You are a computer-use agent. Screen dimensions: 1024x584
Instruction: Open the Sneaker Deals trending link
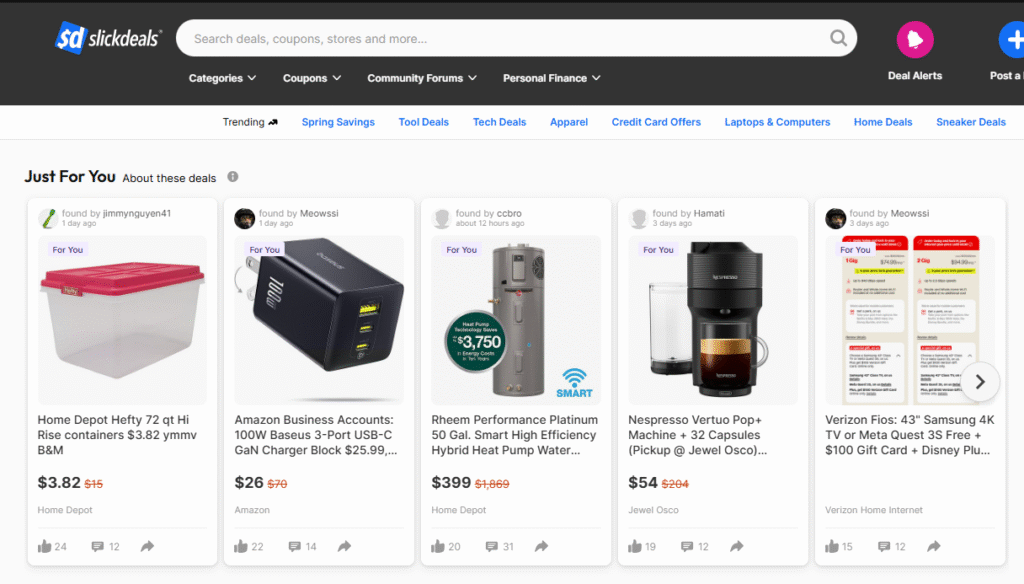[x=971, y=122]
